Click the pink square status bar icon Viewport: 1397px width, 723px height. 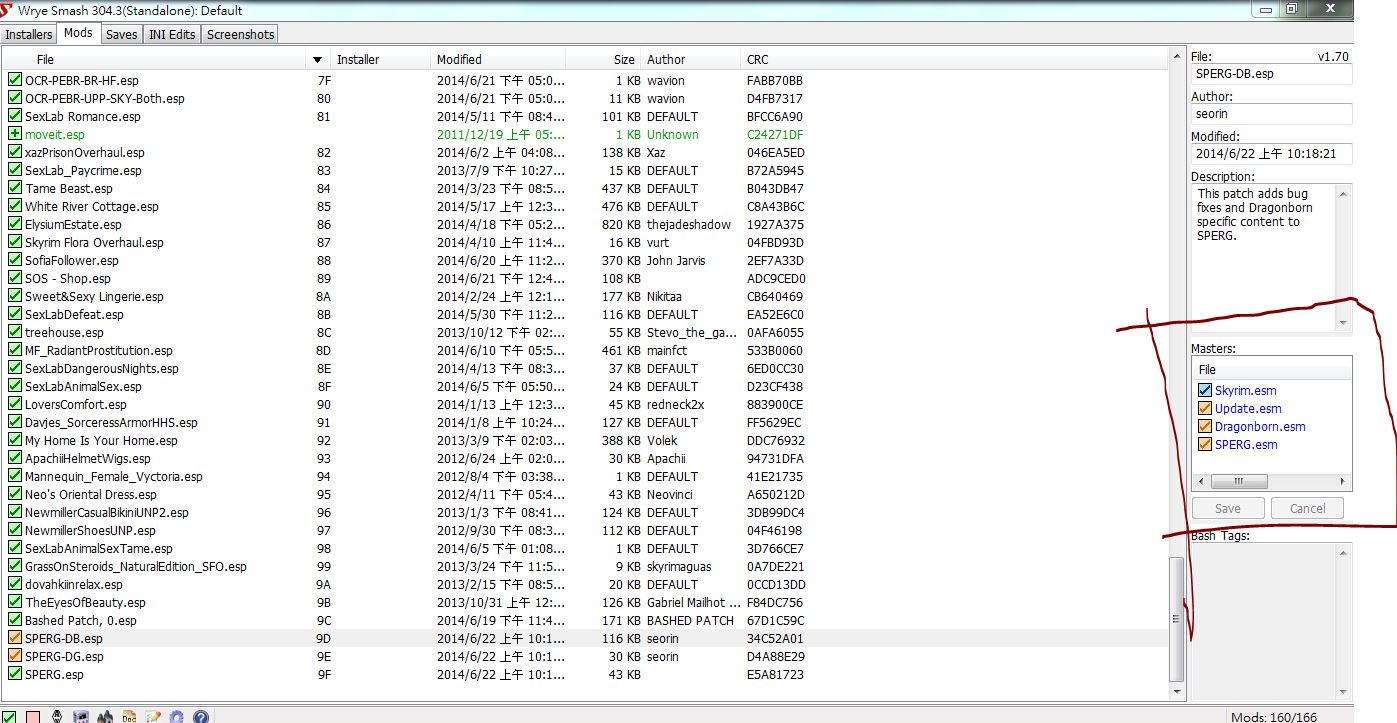[33, 716]
